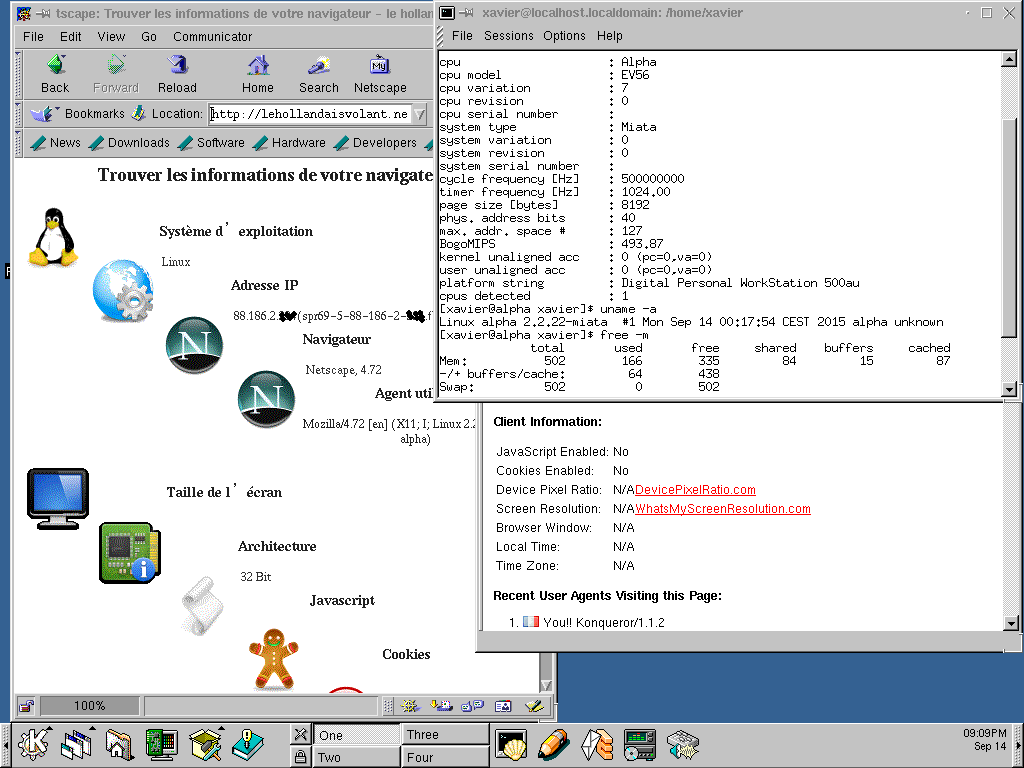
Task: Open File menu in Netscape
Action: click(33, 37)
